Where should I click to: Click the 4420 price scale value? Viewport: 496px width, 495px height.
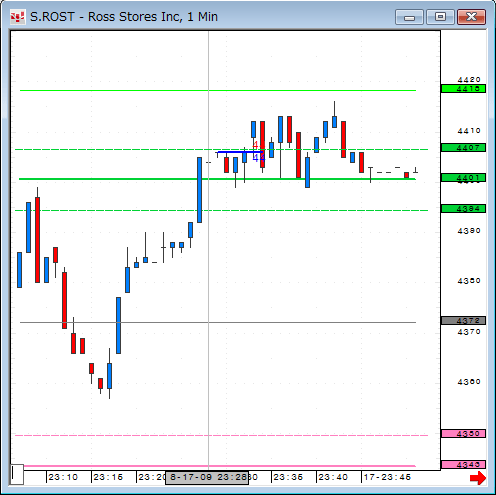(x=469, y=80)
